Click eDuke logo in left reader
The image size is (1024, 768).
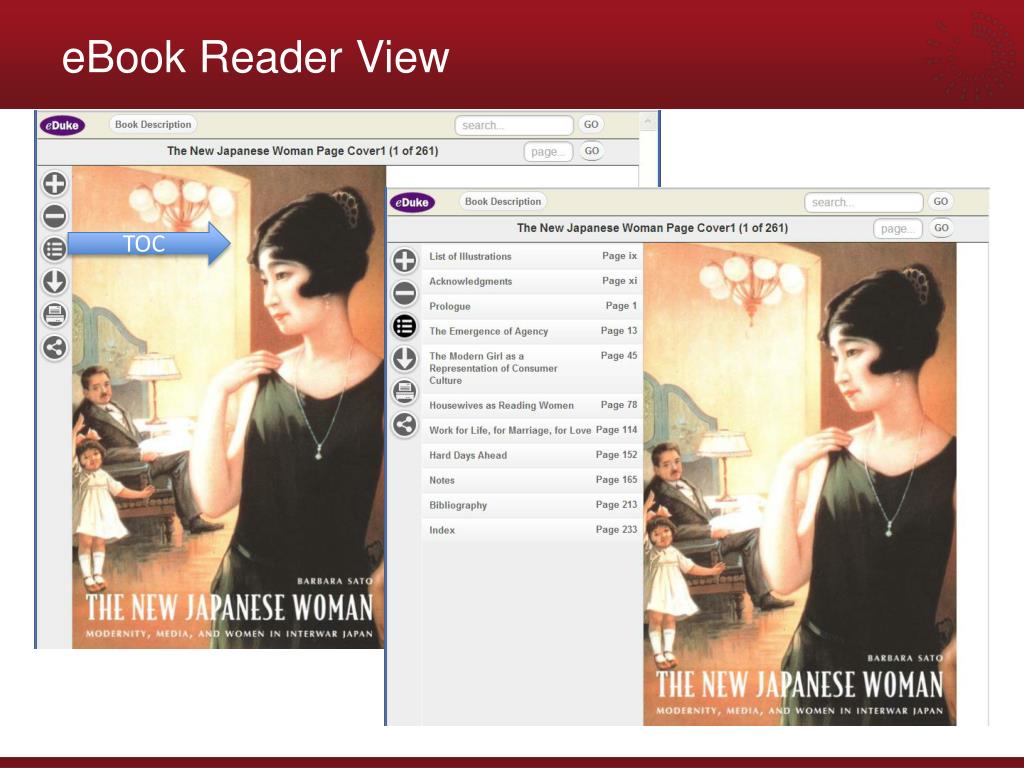click(63, 125)
